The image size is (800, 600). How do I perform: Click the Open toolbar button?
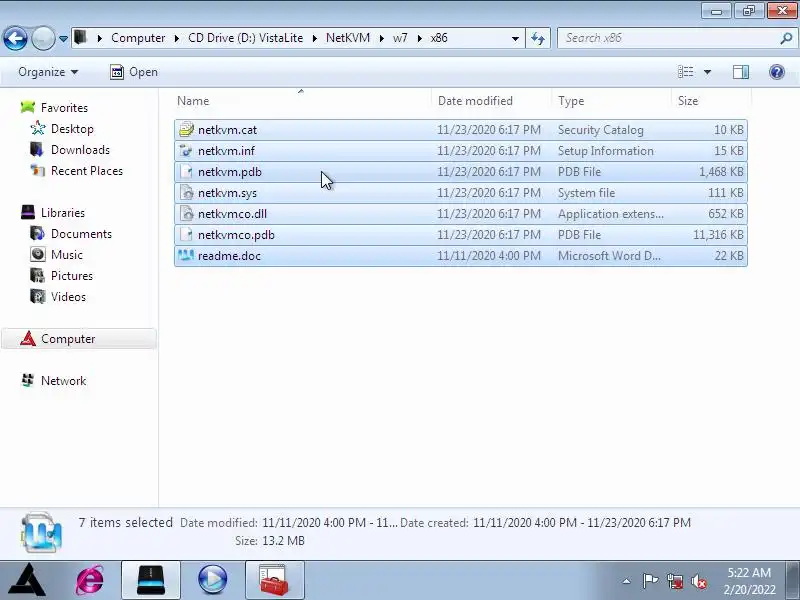[x=134, y=72]
